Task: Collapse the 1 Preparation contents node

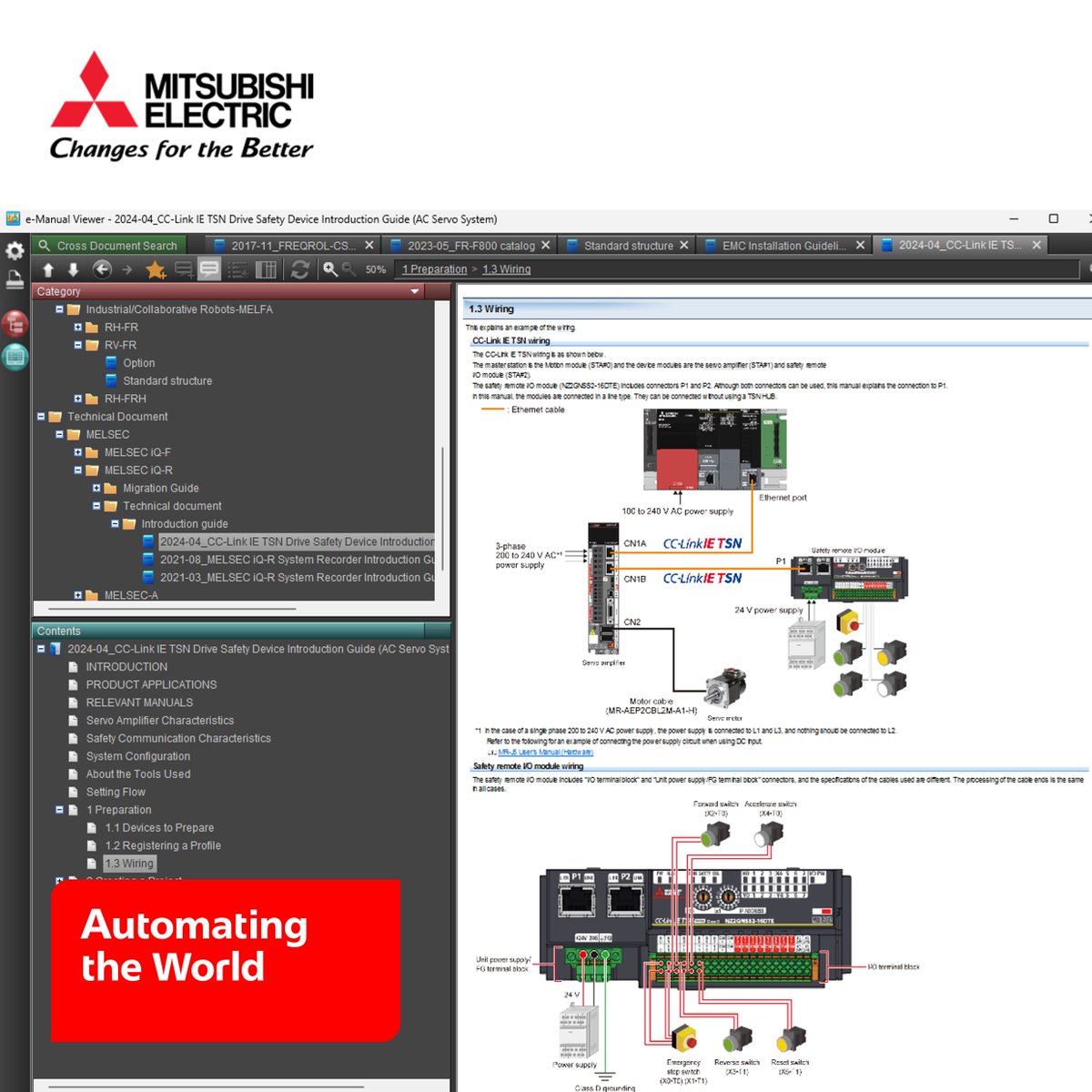Action: point(59,810)
